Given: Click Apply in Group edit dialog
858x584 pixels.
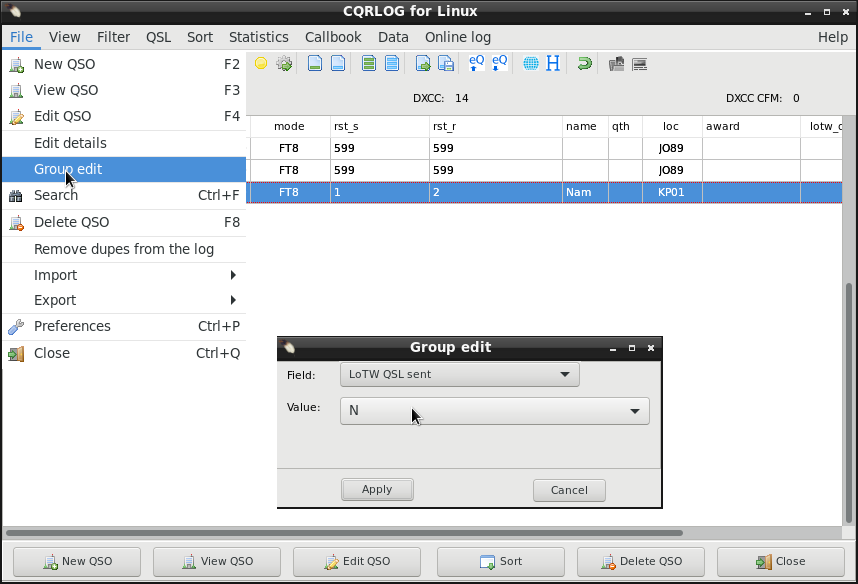Looking at the screenshot, I should point(377,489).
